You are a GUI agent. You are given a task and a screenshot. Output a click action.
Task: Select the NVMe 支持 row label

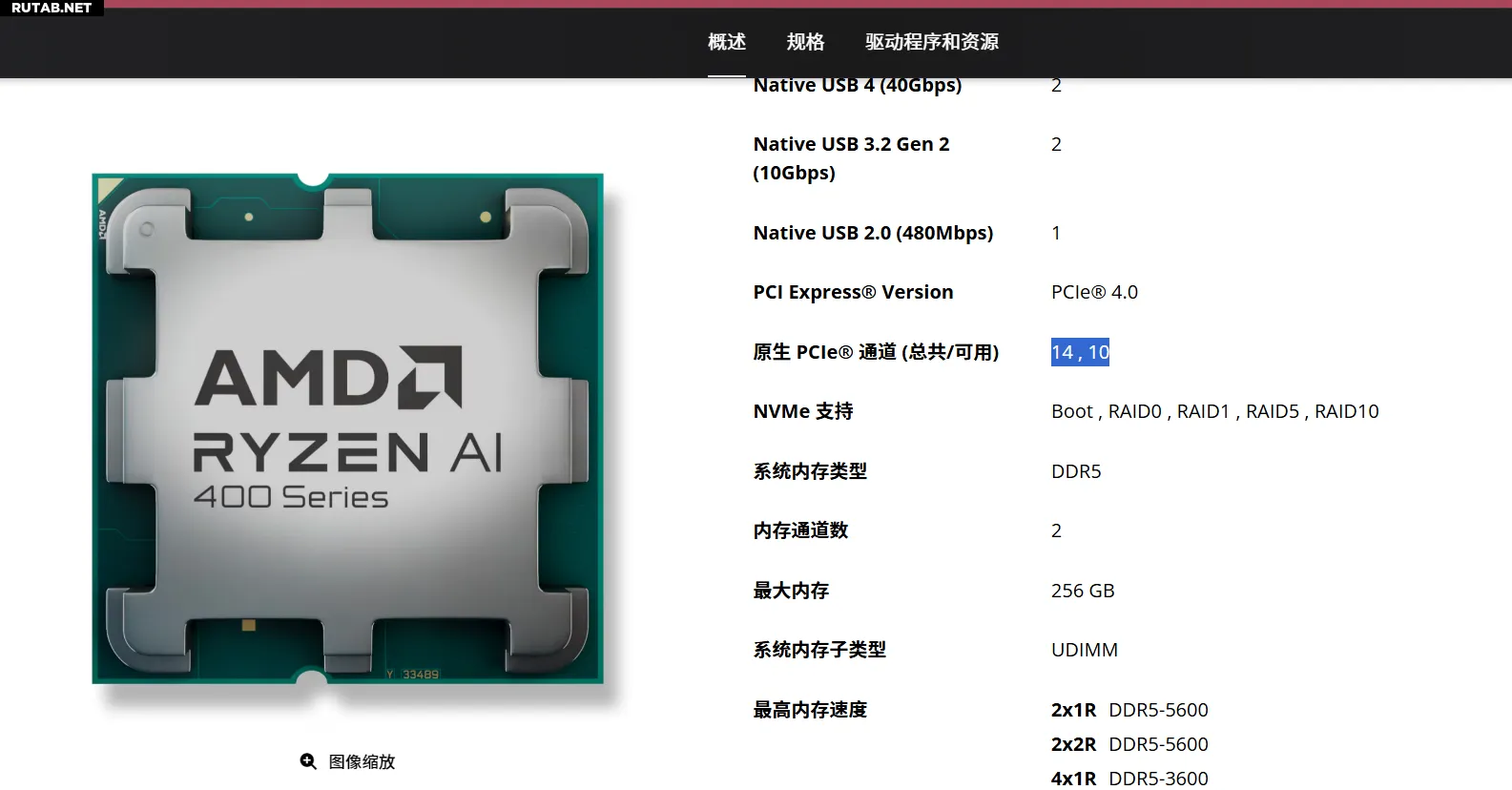pos(803,411)
